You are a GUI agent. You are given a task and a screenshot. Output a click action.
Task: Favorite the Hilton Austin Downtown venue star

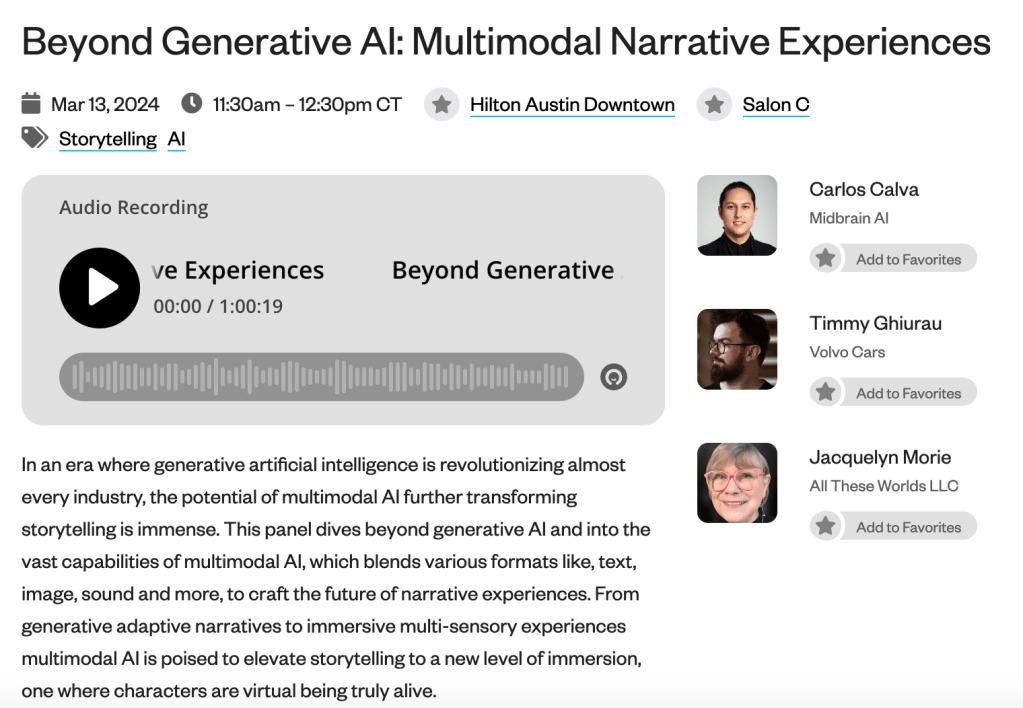click(x=442, y=104)
